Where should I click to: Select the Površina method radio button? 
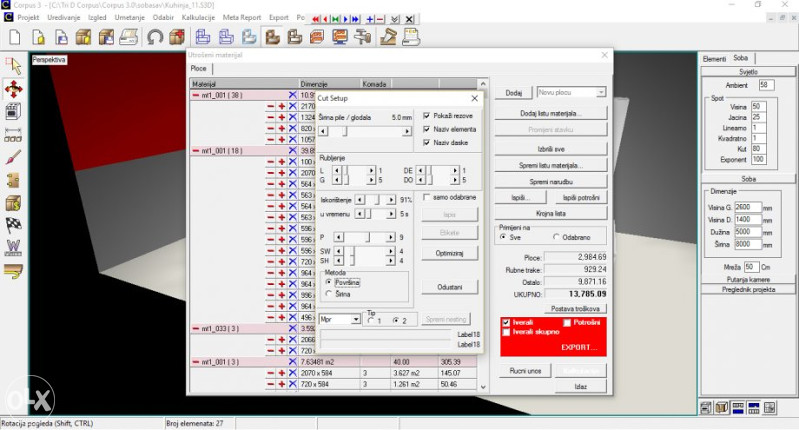(x=329, y=282)
